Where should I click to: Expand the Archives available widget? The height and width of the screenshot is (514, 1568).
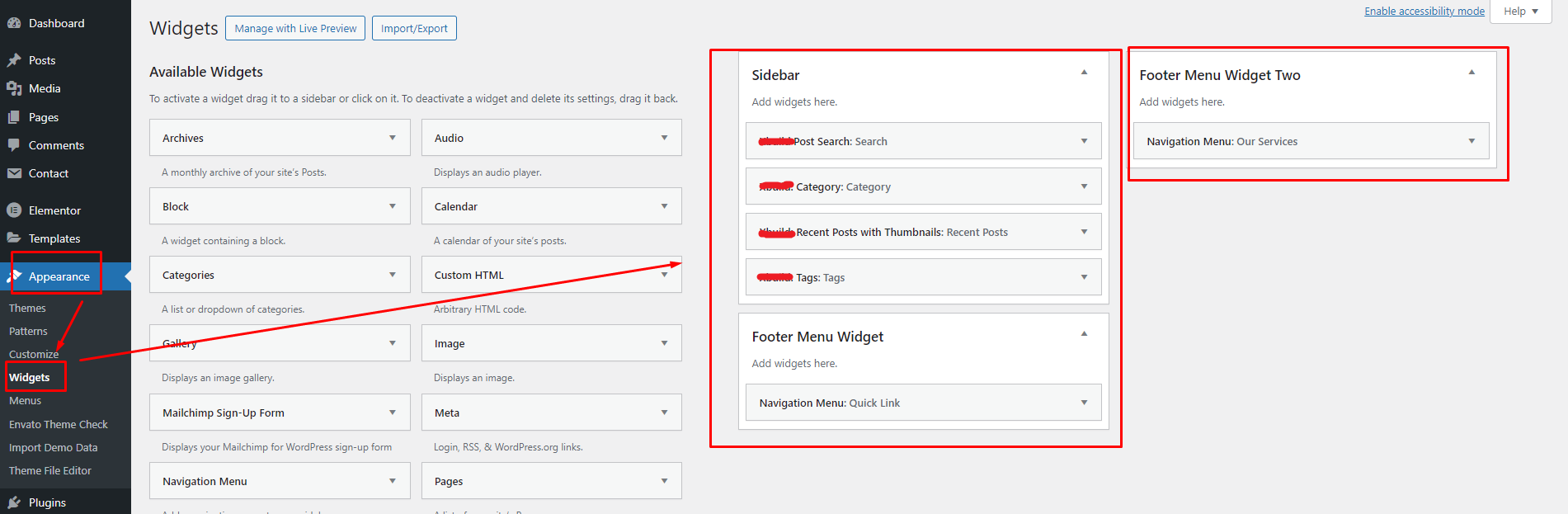[x=393, y=138]
